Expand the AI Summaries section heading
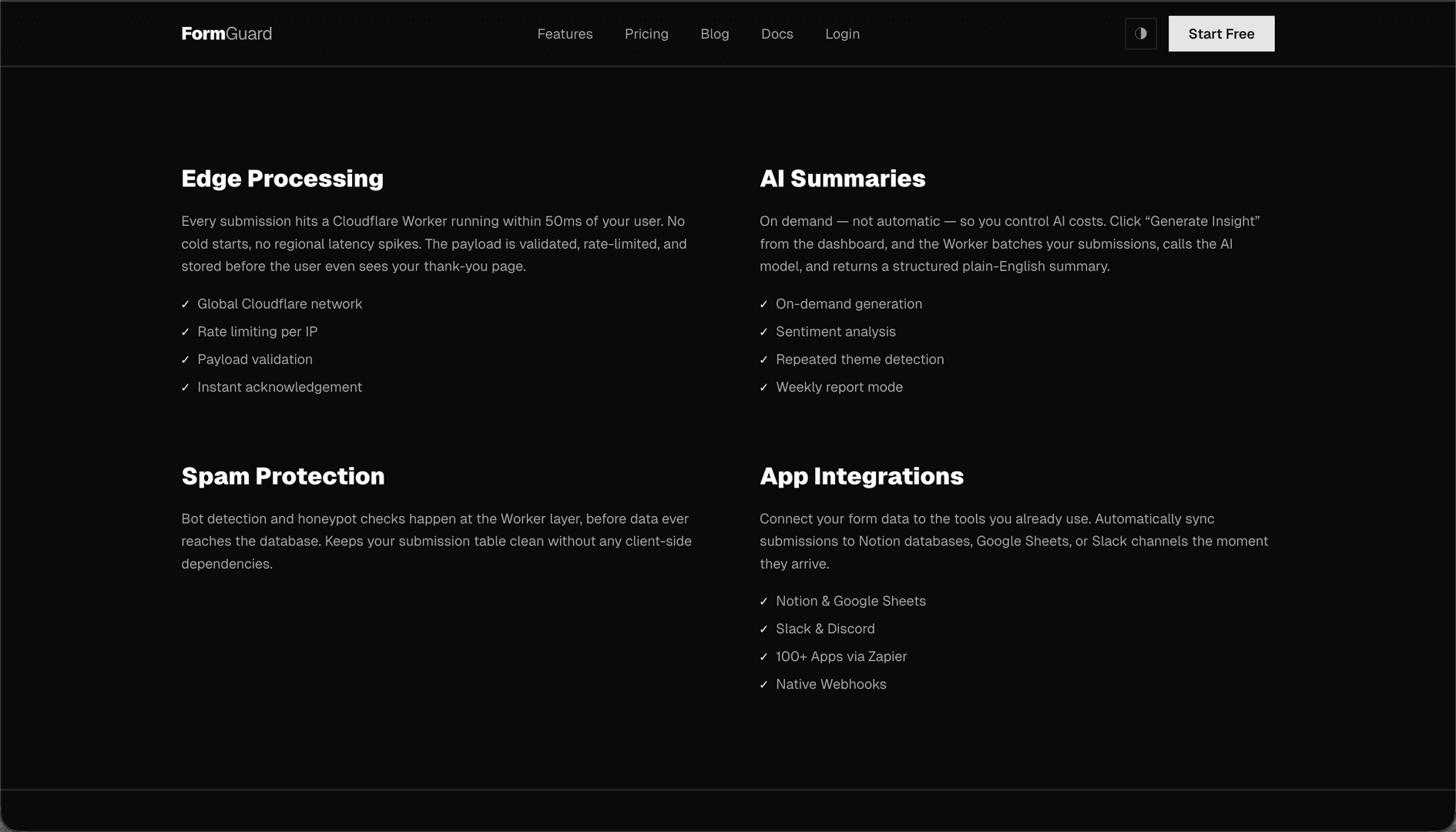The width and height of the screenshot is (1456, 832). tap(843, 179)
